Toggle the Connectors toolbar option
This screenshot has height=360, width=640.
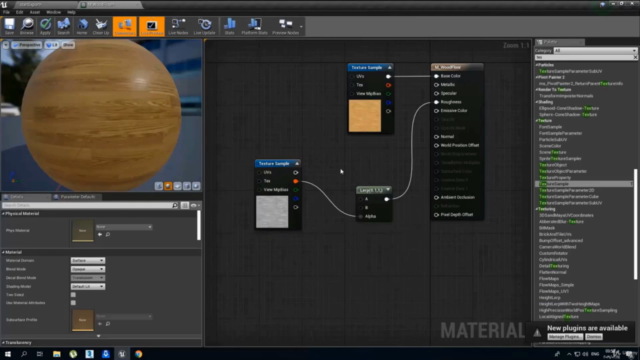[125, 27]
